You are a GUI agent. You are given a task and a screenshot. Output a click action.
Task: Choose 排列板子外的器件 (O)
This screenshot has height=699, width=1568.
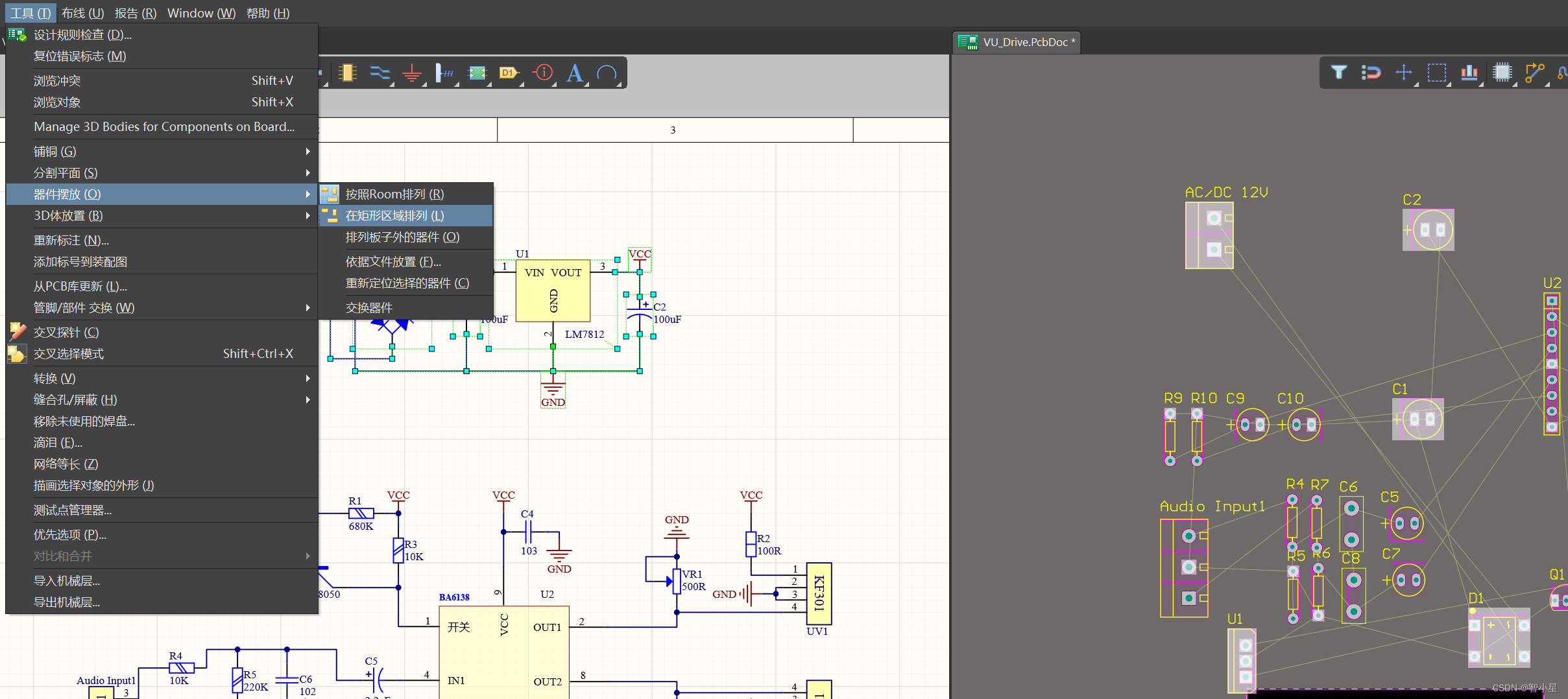tap(406, 237)
